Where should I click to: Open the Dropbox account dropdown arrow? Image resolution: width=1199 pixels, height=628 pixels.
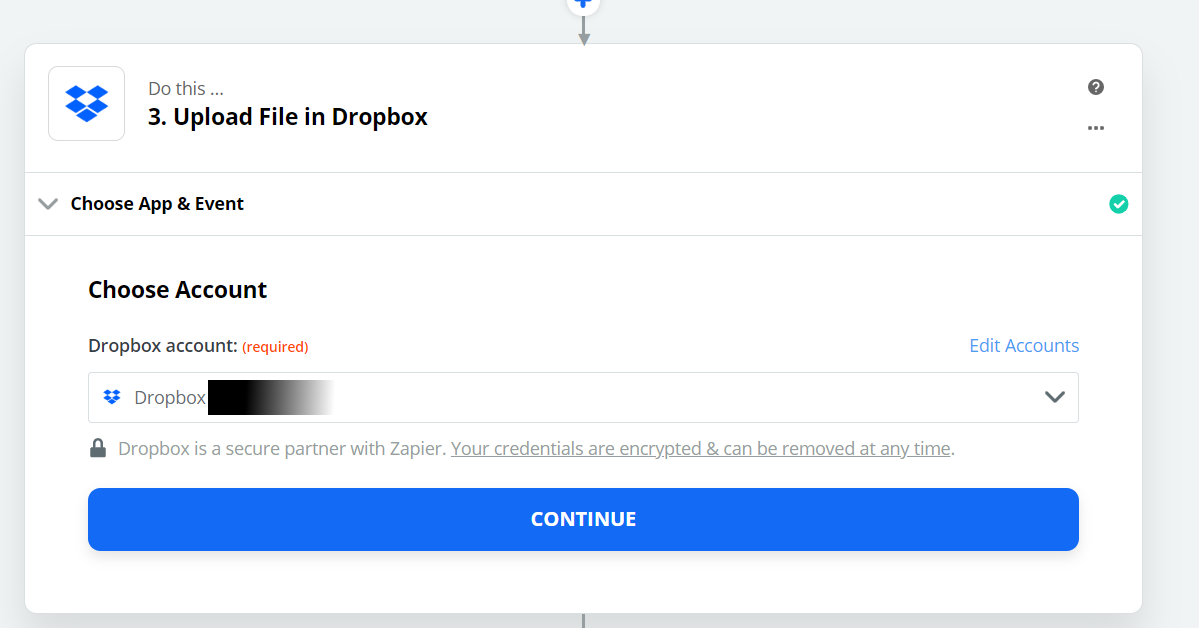(1054, 397)
